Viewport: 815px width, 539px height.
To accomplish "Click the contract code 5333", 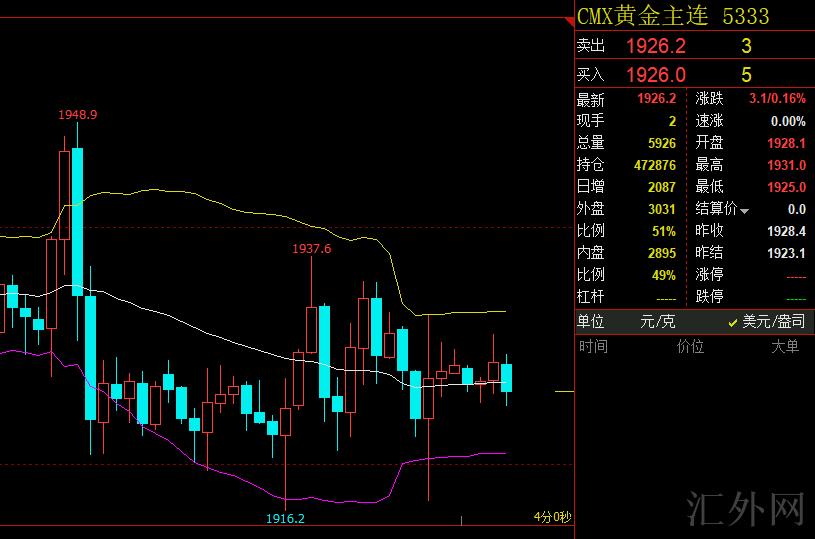I will 746,17.
